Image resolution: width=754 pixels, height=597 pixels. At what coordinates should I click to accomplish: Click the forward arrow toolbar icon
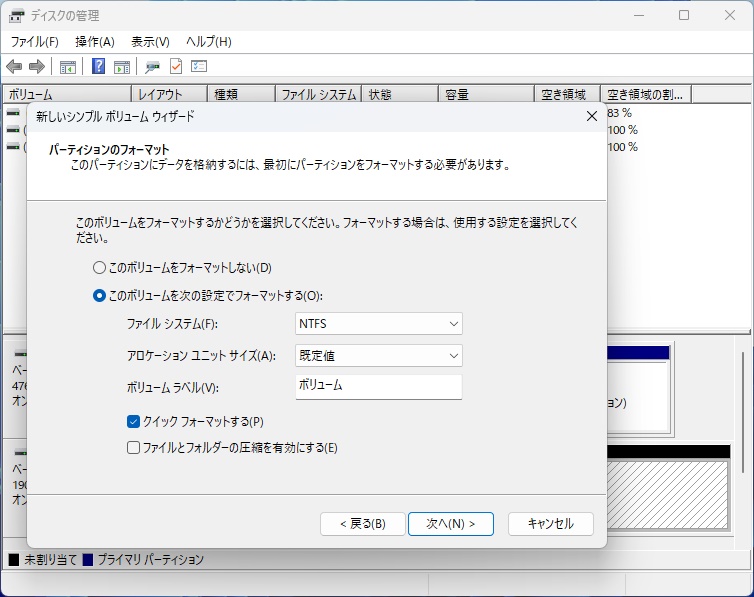pyautogui.click(x=37, y=67)
